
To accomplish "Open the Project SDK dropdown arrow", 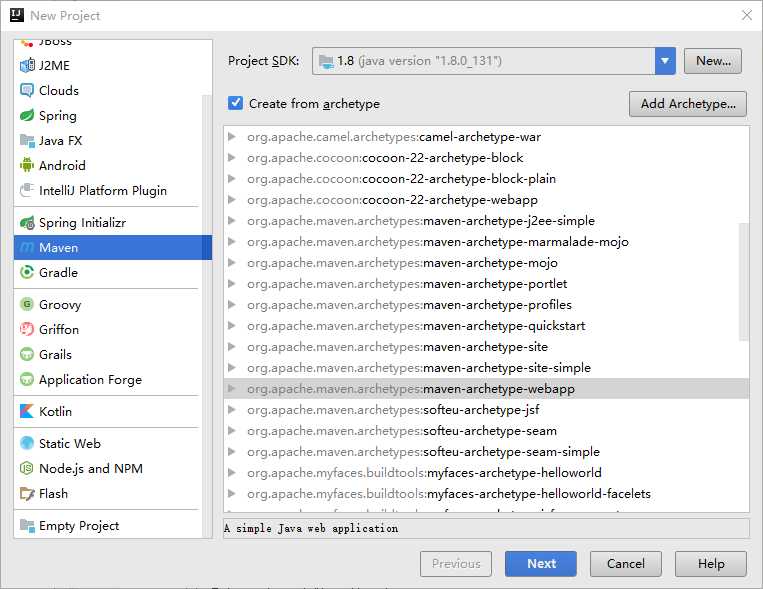I will [x=665, y=61].
